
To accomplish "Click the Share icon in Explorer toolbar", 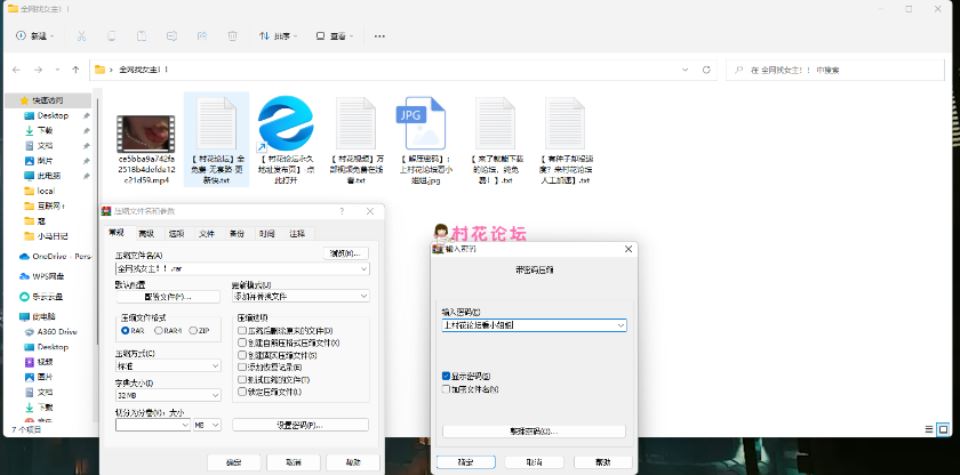I will 202,36.
